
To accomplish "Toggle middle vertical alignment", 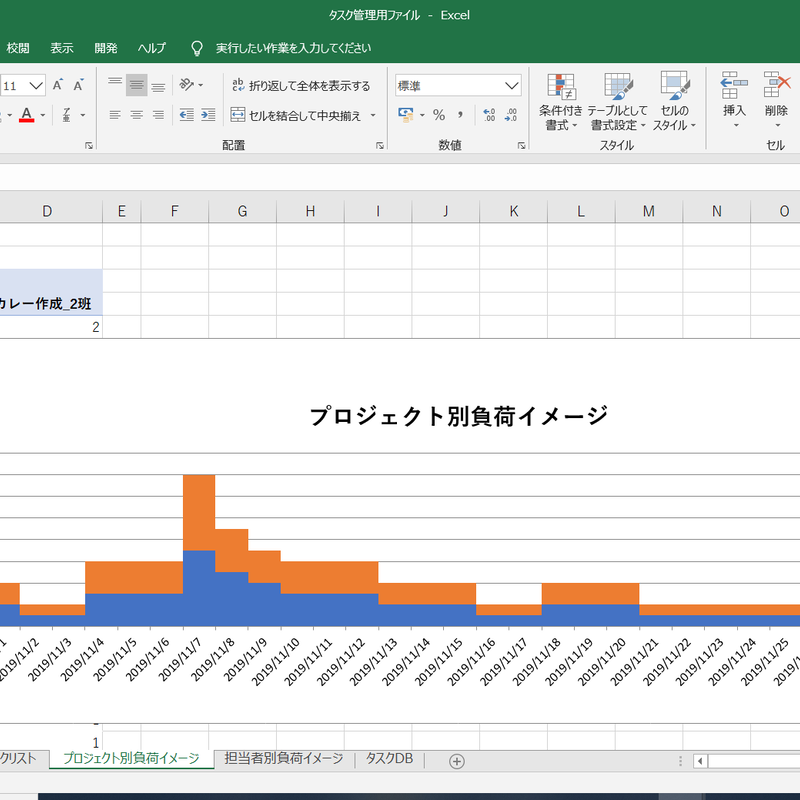I will [137, 85].
